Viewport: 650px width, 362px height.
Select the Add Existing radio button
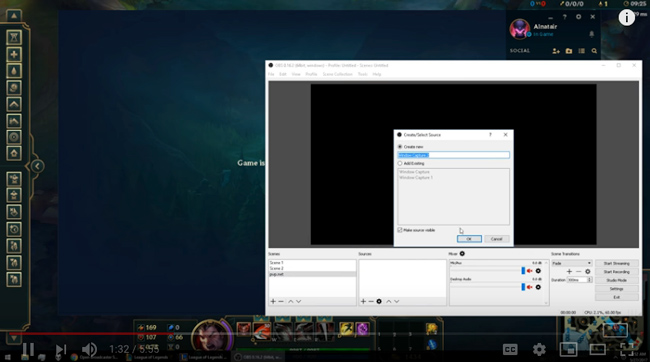click(x=400, y=163)
